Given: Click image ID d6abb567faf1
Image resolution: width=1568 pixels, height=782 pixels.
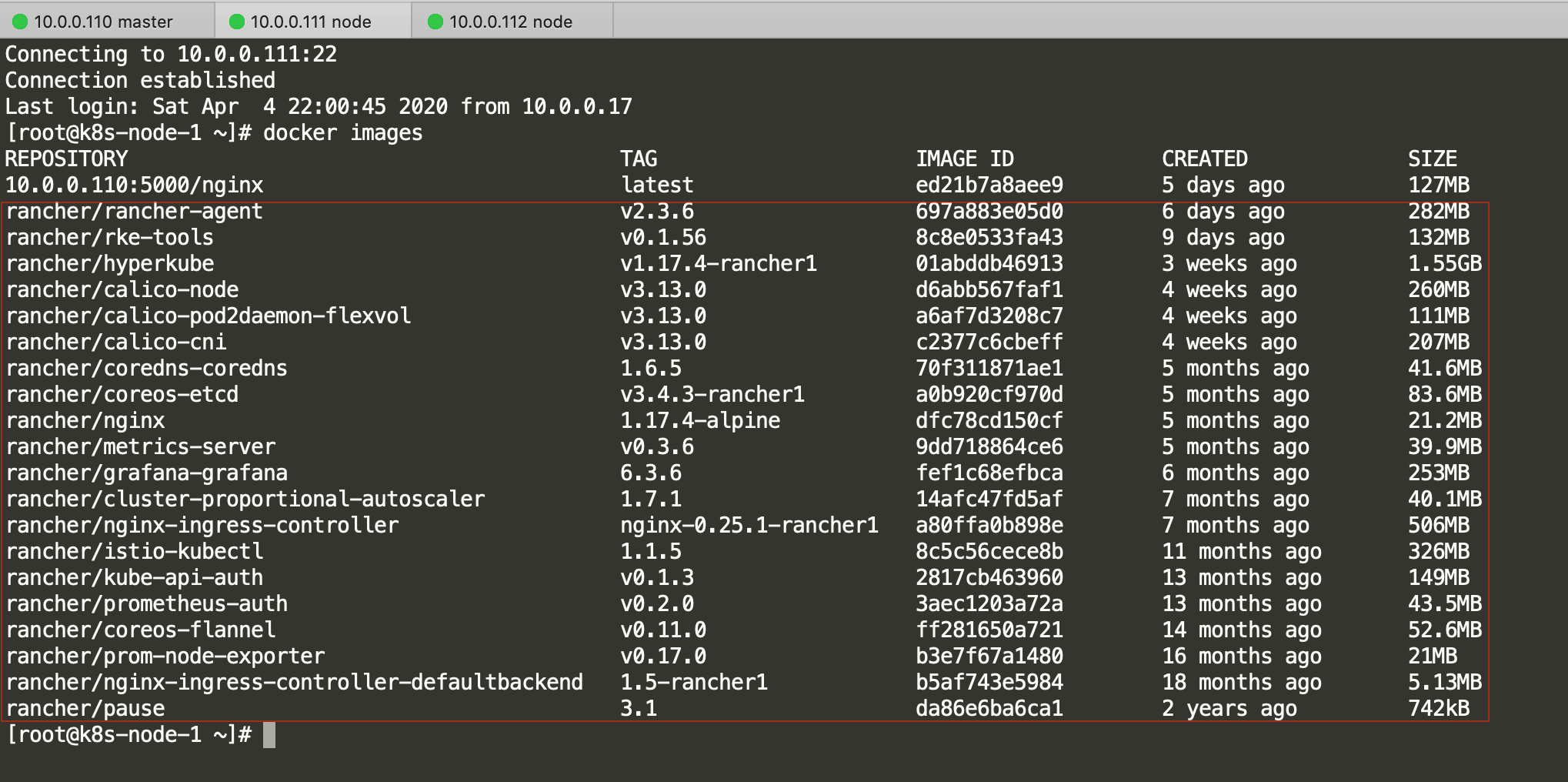Looking at the screenshot, I should [989, 290].
